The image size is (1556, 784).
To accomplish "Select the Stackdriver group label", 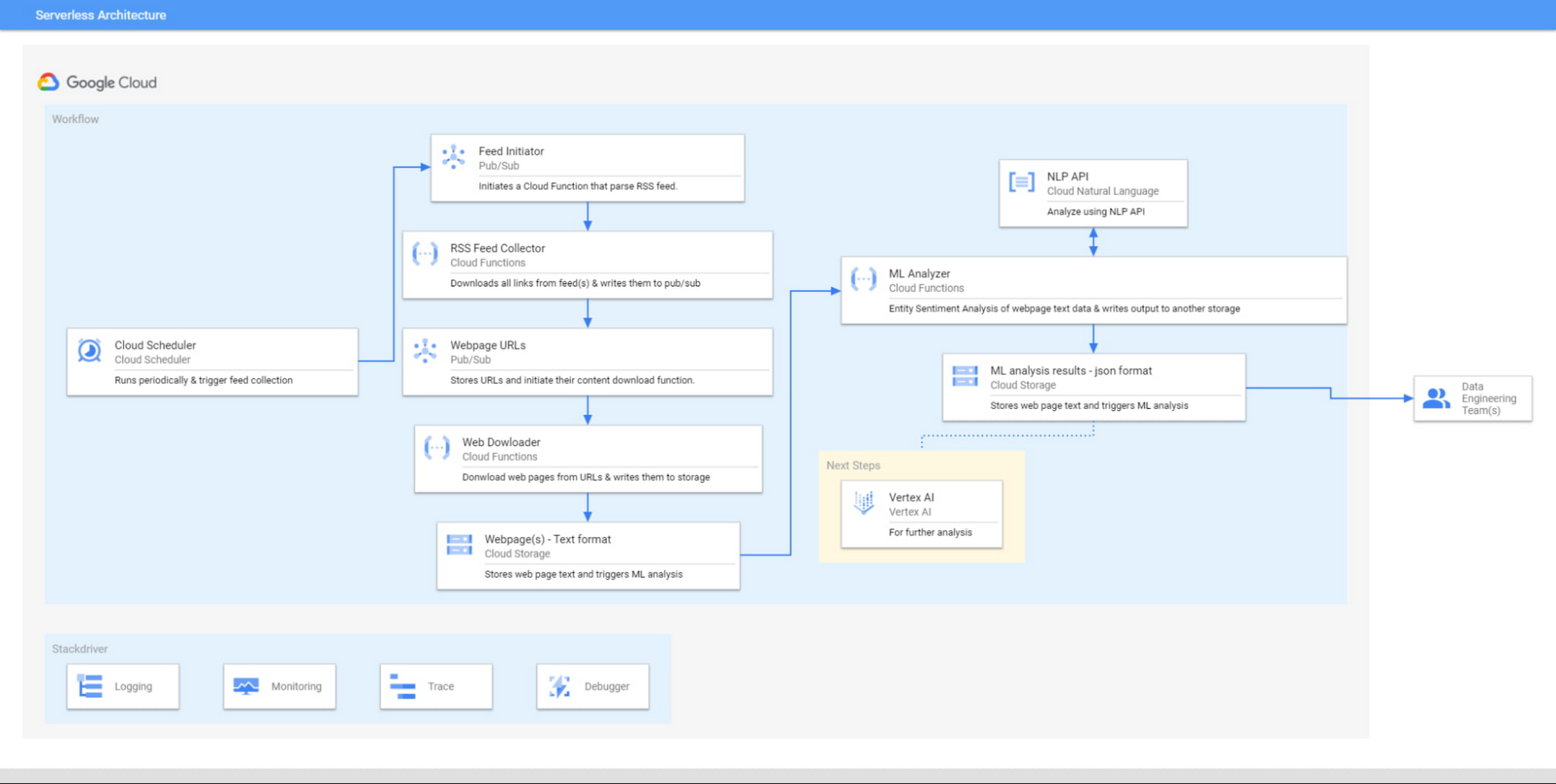I will [x=79, y=648].
